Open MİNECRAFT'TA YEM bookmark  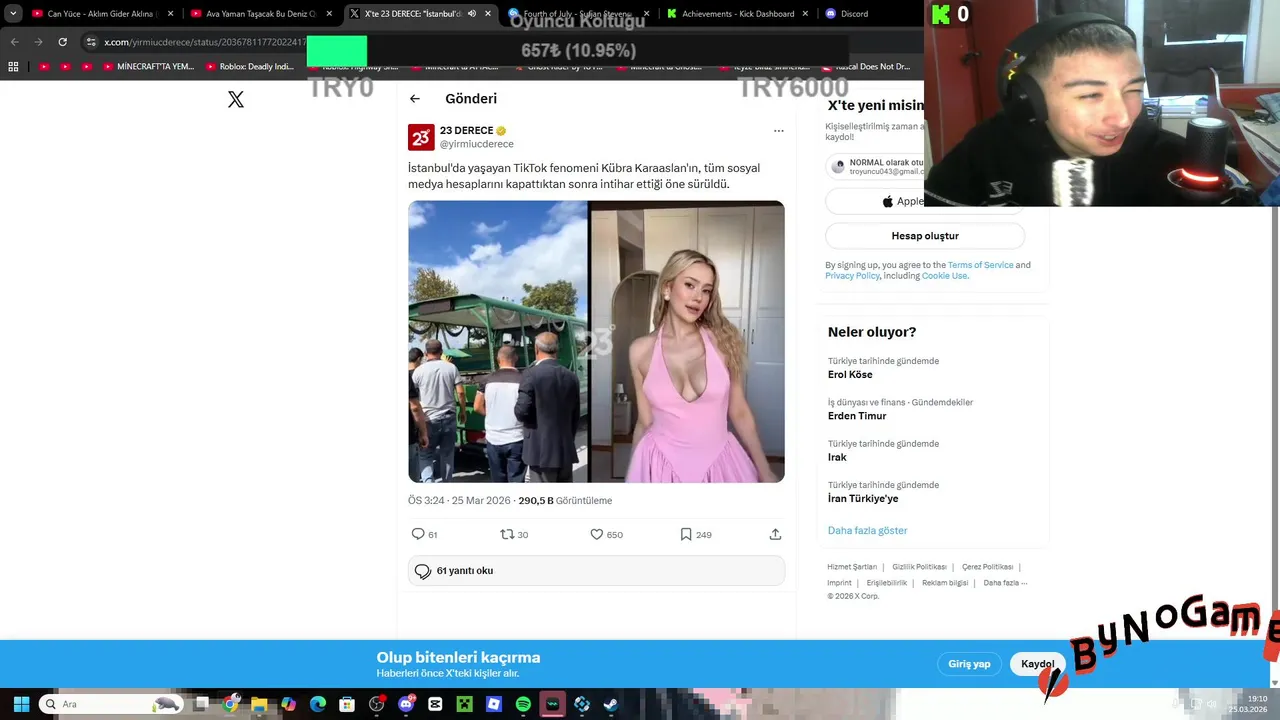pos(147,67)
